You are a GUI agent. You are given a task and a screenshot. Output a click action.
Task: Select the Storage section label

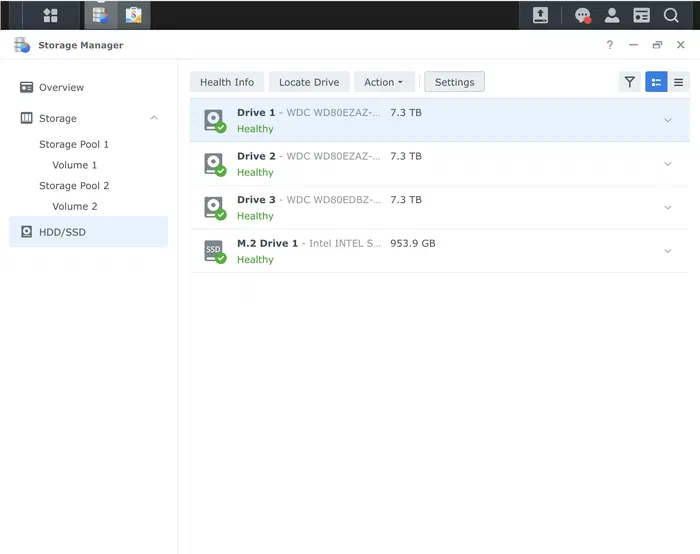(58, 118)
